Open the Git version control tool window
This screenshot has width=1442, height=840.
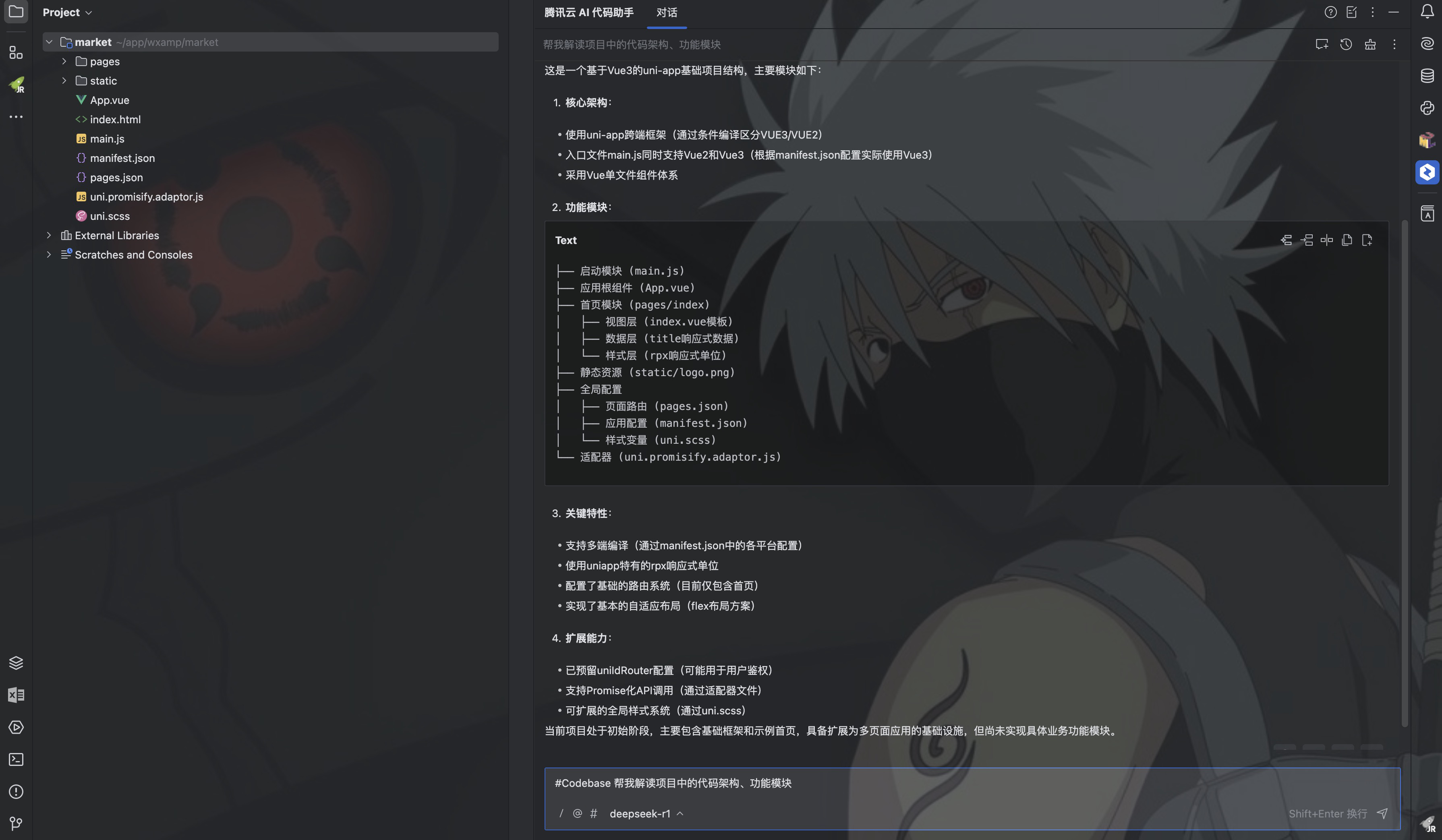pyautogui.click(x=16, y=823)
